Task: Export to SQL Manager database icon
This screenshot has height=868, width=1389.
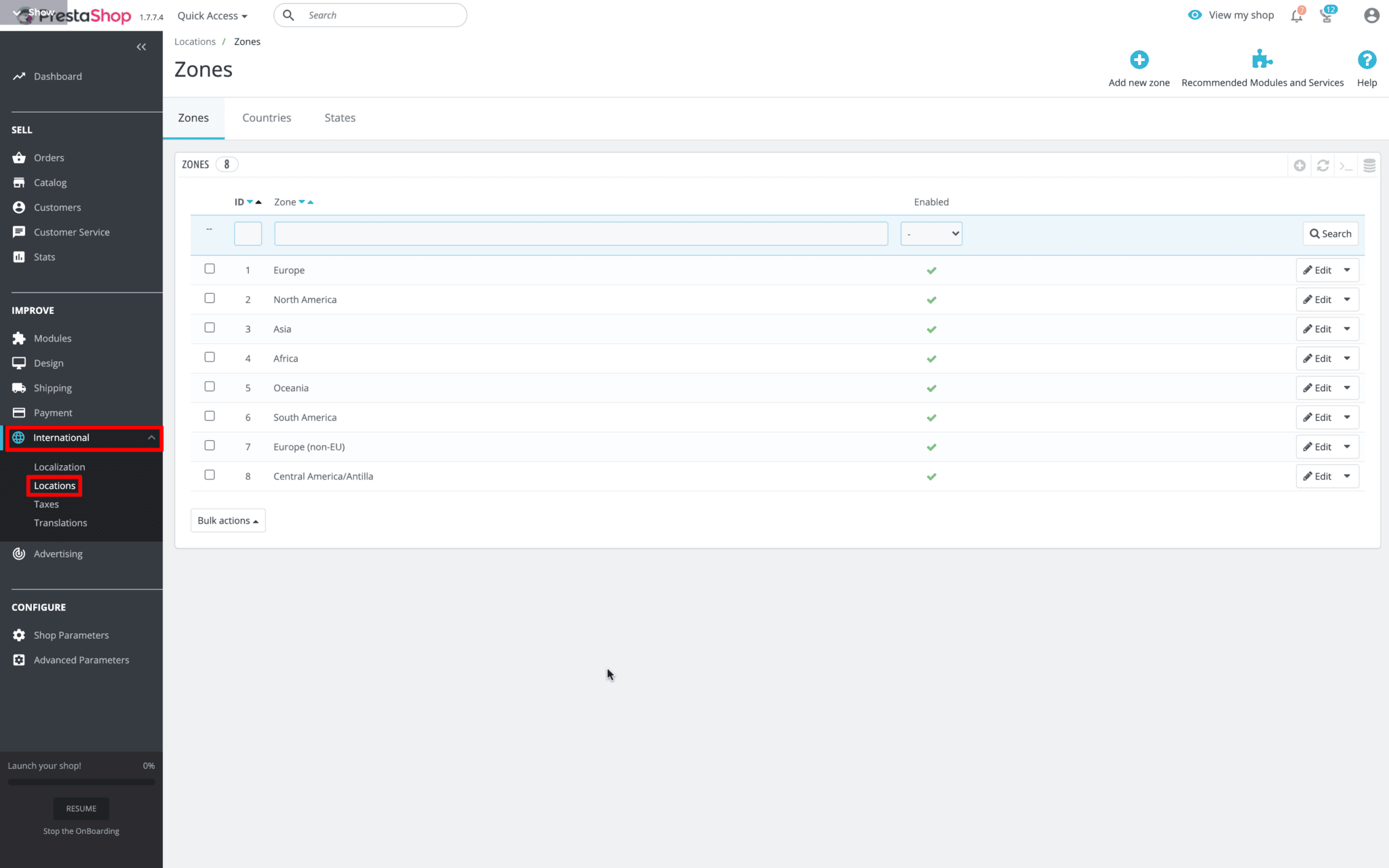Action: click(x=1369, y=165)
